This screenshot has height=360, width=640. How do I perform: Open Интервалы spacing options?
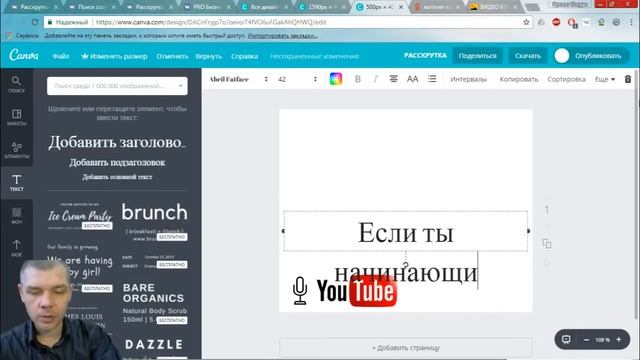(x=469, y=79)
